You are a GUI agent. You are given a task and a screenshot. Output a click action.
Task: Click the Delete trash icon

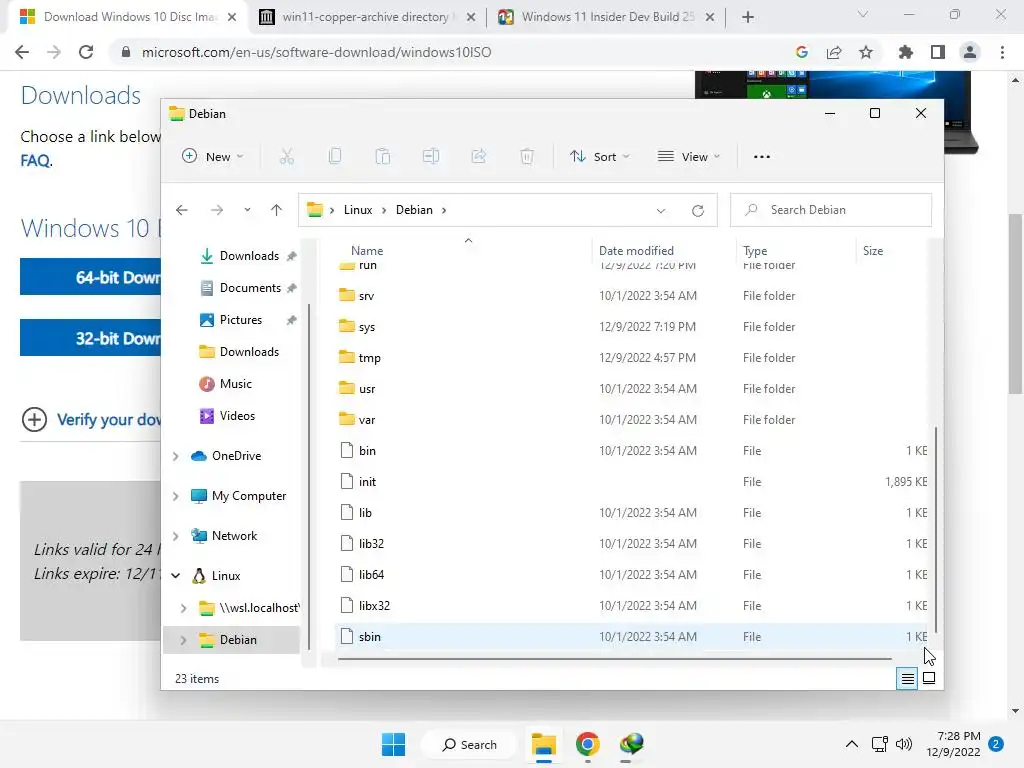527,157
